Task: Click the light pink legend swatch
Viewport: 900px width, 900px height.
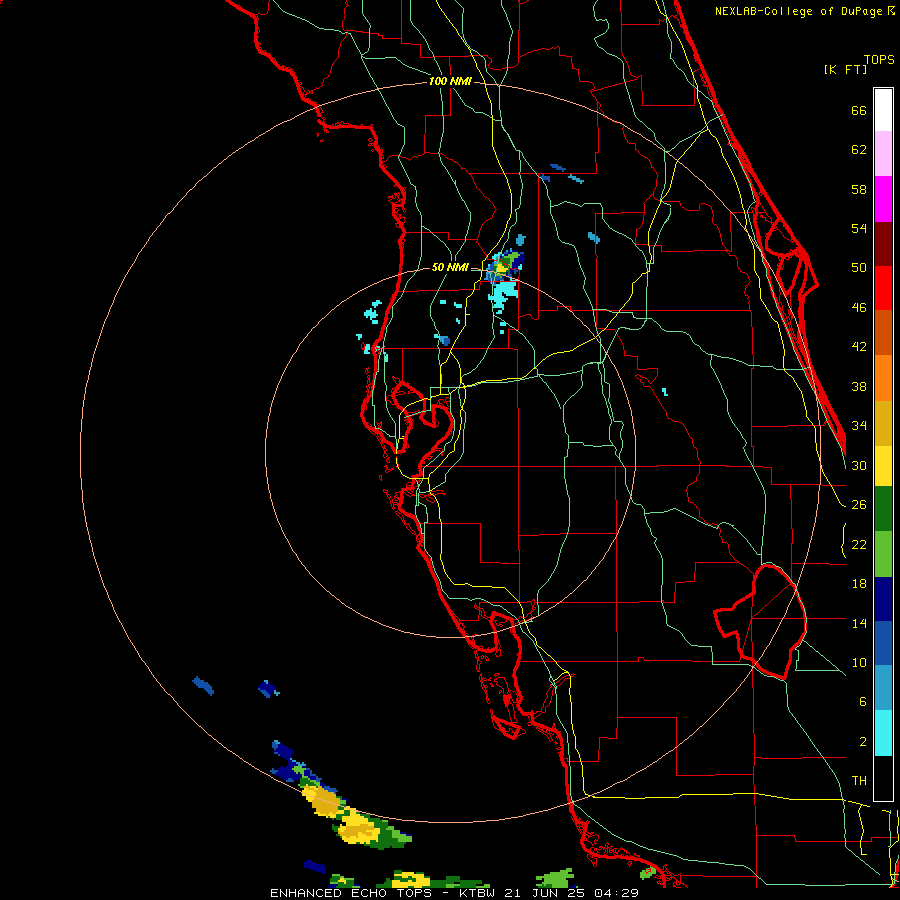Action: tap(883, 153)
